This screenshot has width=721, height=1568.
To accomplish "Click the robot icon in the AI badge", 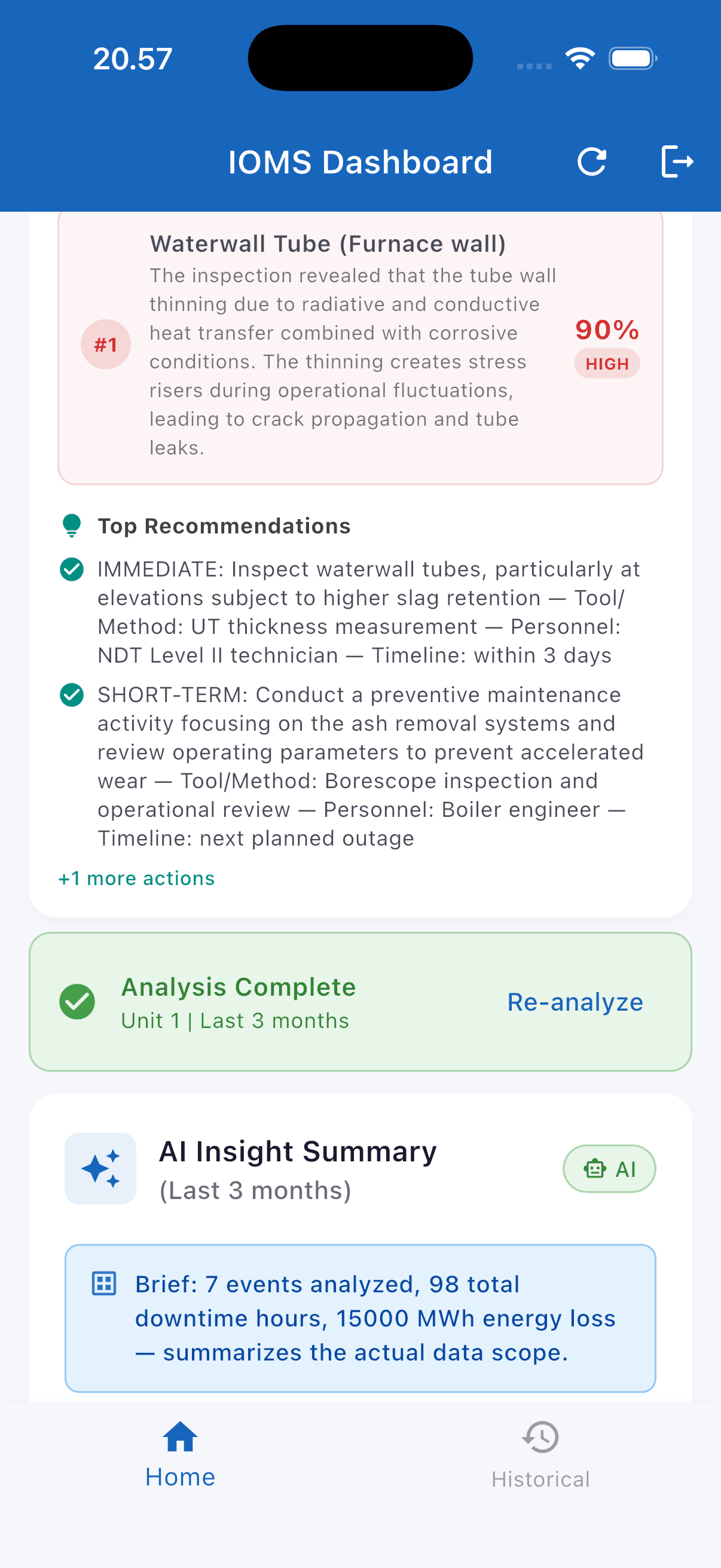I will (x=594, y=1168).
